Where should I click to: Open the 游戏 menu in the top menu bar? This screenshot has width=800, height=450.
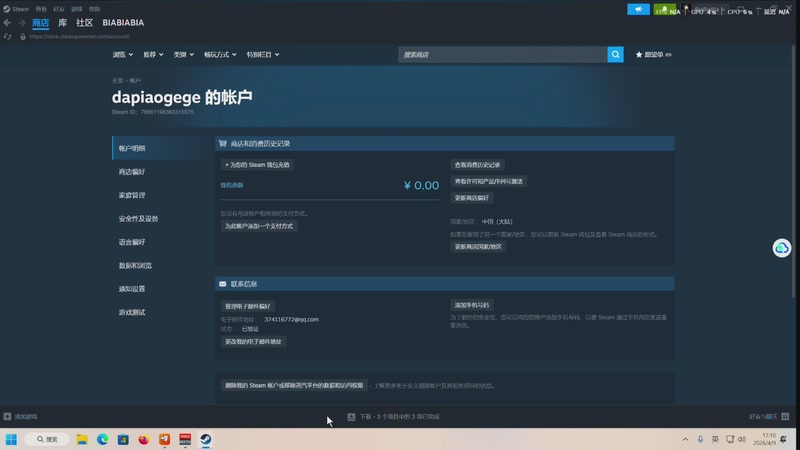tap(77, 9)
